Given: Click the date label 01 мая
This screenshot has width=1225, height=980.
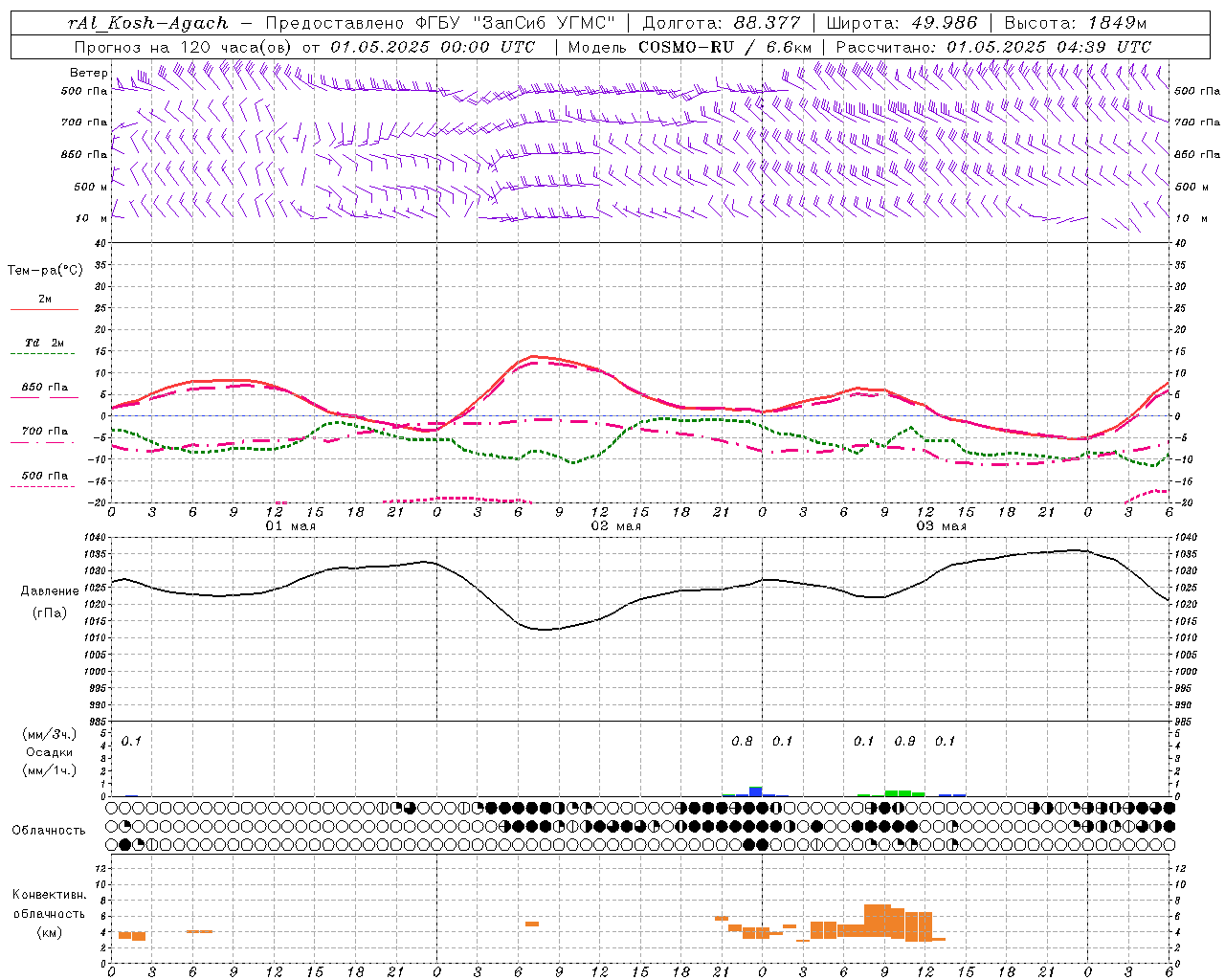Looking at the screenshot, I should click(x=291, y=526).
